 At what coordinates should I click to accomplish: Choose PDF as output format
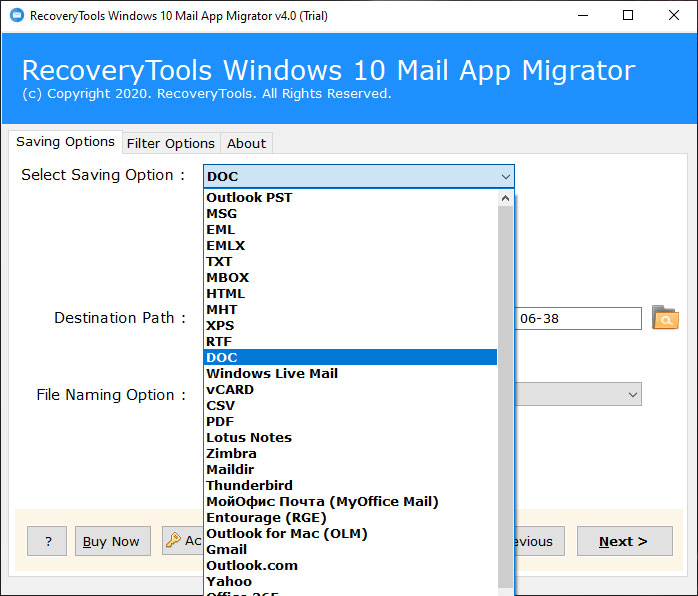tap(350, 422)
